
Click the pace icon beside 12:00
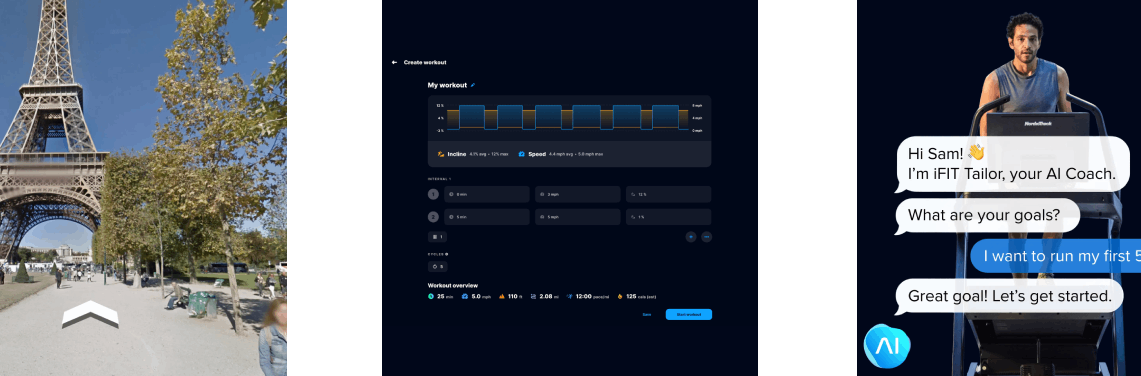pos(569,296)
